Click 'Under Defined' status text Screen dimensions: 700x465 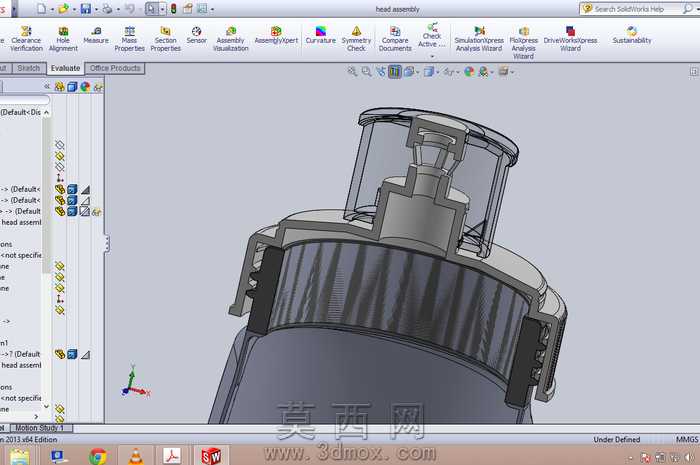(617, 440)
